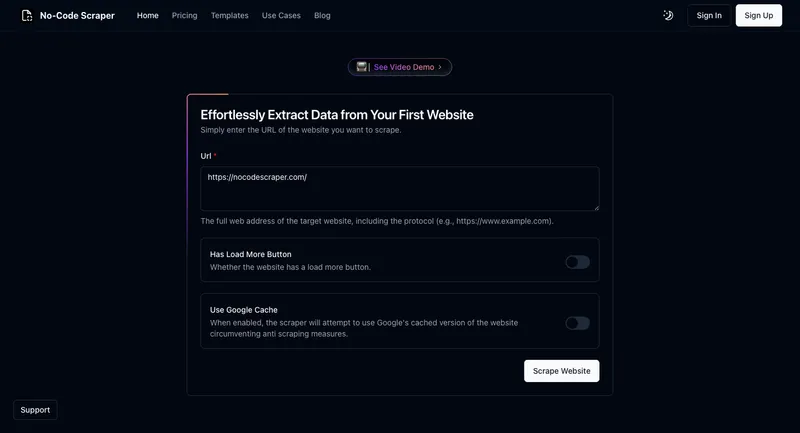
Task: Click the Url field resize handle
Action: [x=596, y=208]
